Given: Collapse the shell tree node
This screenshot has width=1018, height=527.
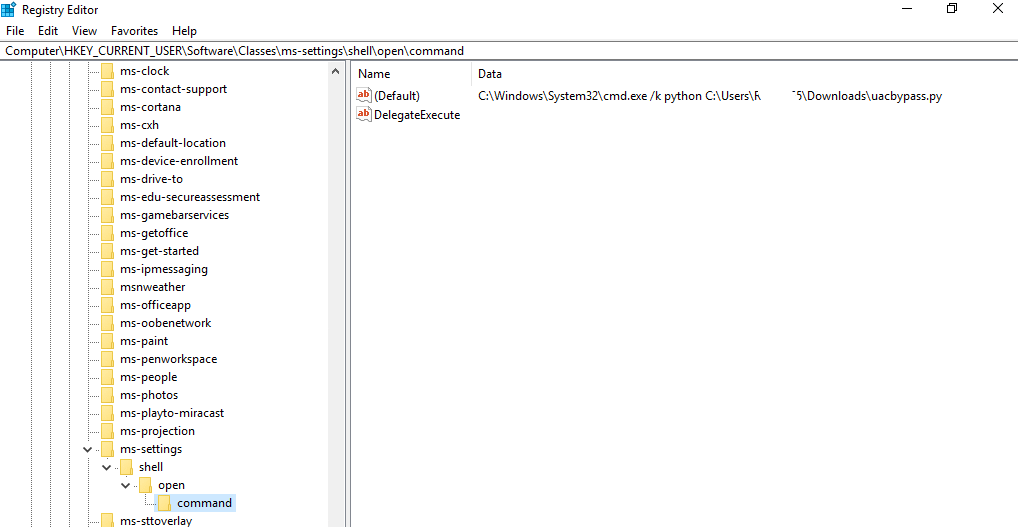Looking at the screenshot, I should (106, 467).
